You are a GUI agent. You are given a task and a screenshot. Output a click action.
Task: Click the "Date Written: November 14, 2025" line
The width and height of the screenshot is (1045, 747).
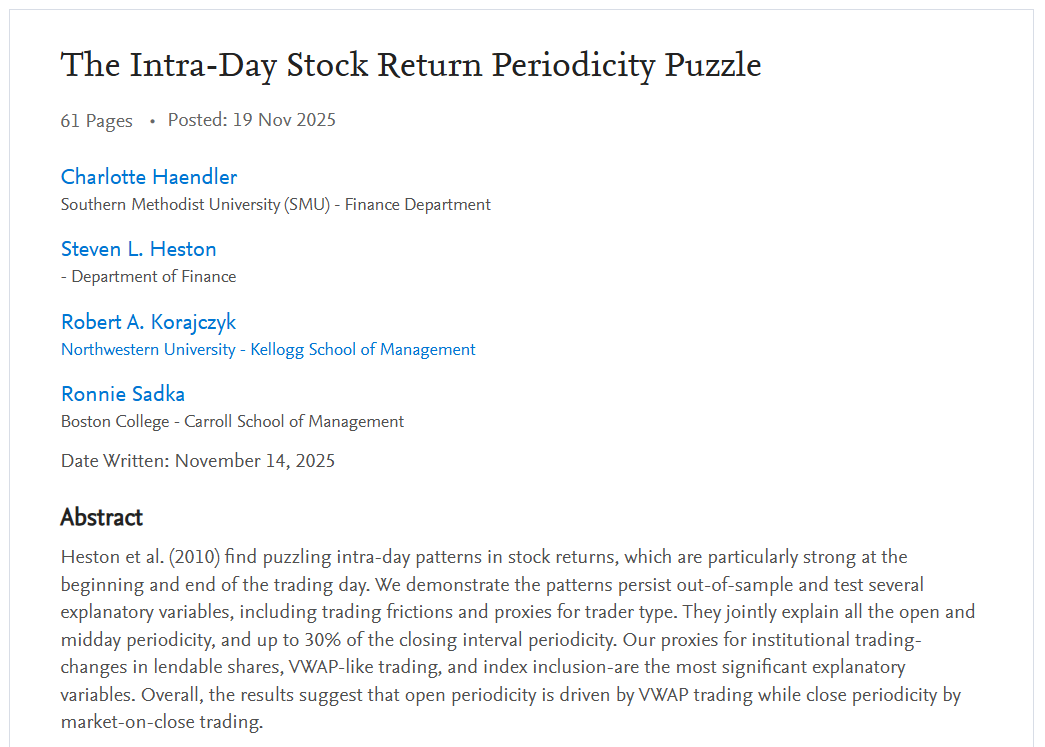click(x=197, y=461)
